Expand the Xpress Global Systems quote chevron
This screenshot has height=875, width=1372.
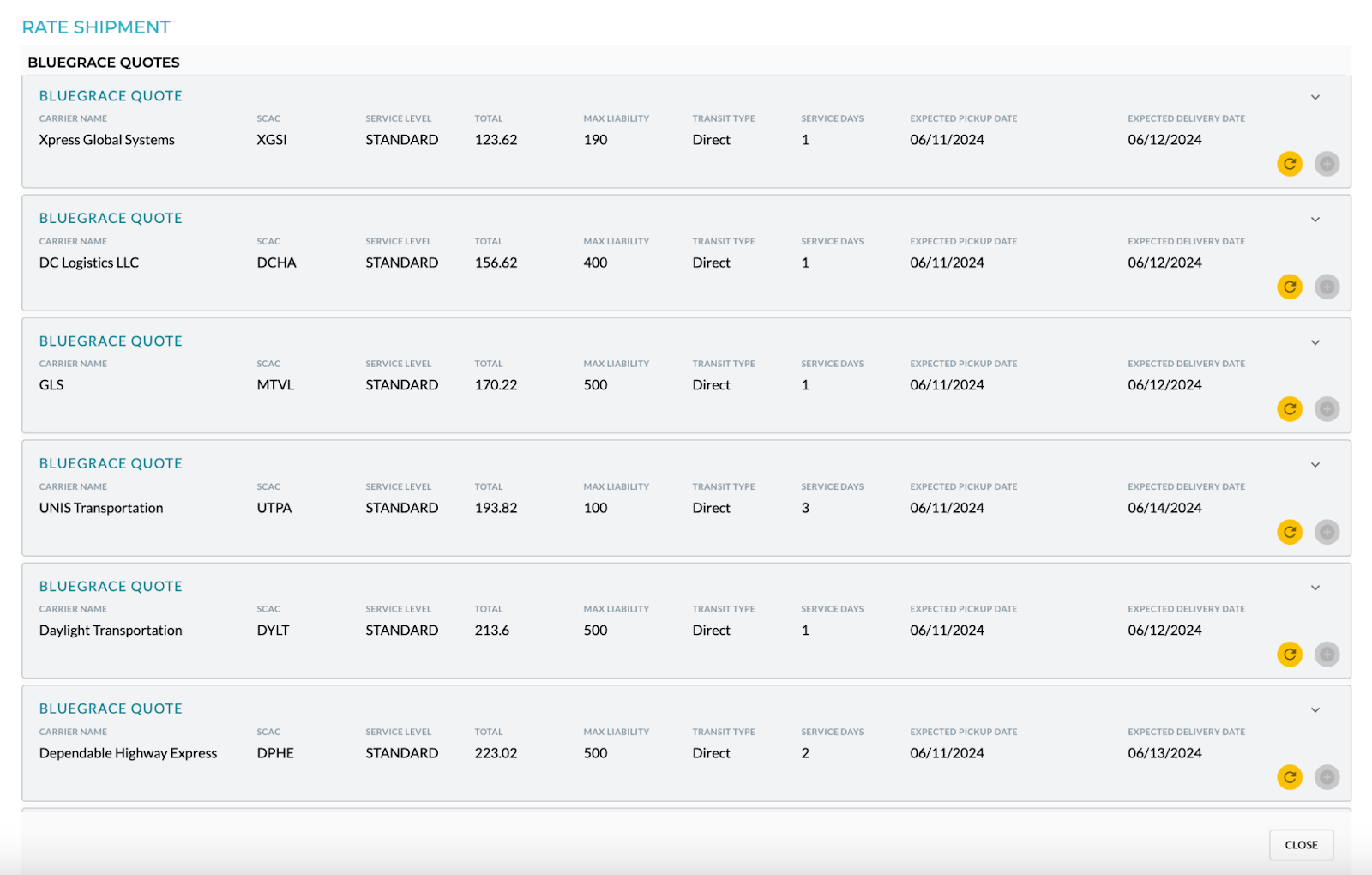[x=1315, y=97]
